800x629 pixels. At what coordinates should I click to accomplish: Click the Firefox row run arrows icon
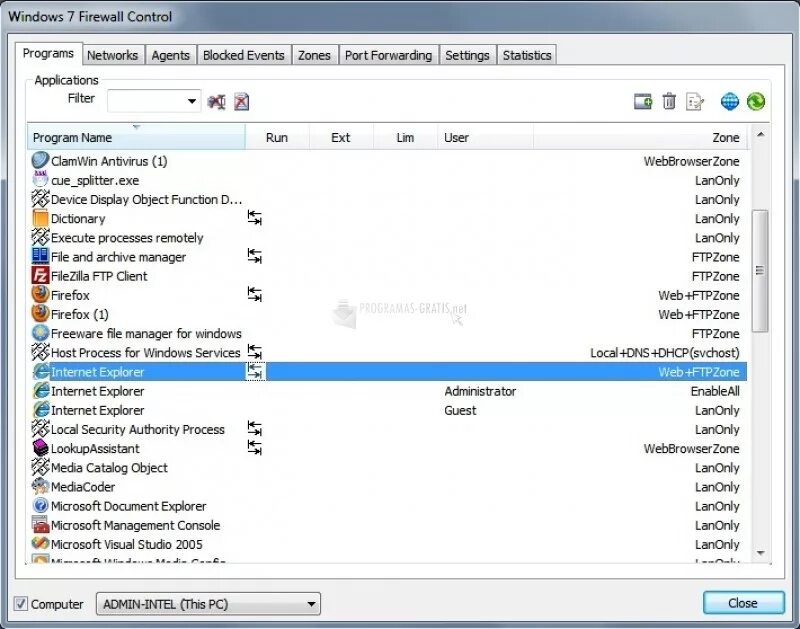pyautogui.click(x=255, y=294)
